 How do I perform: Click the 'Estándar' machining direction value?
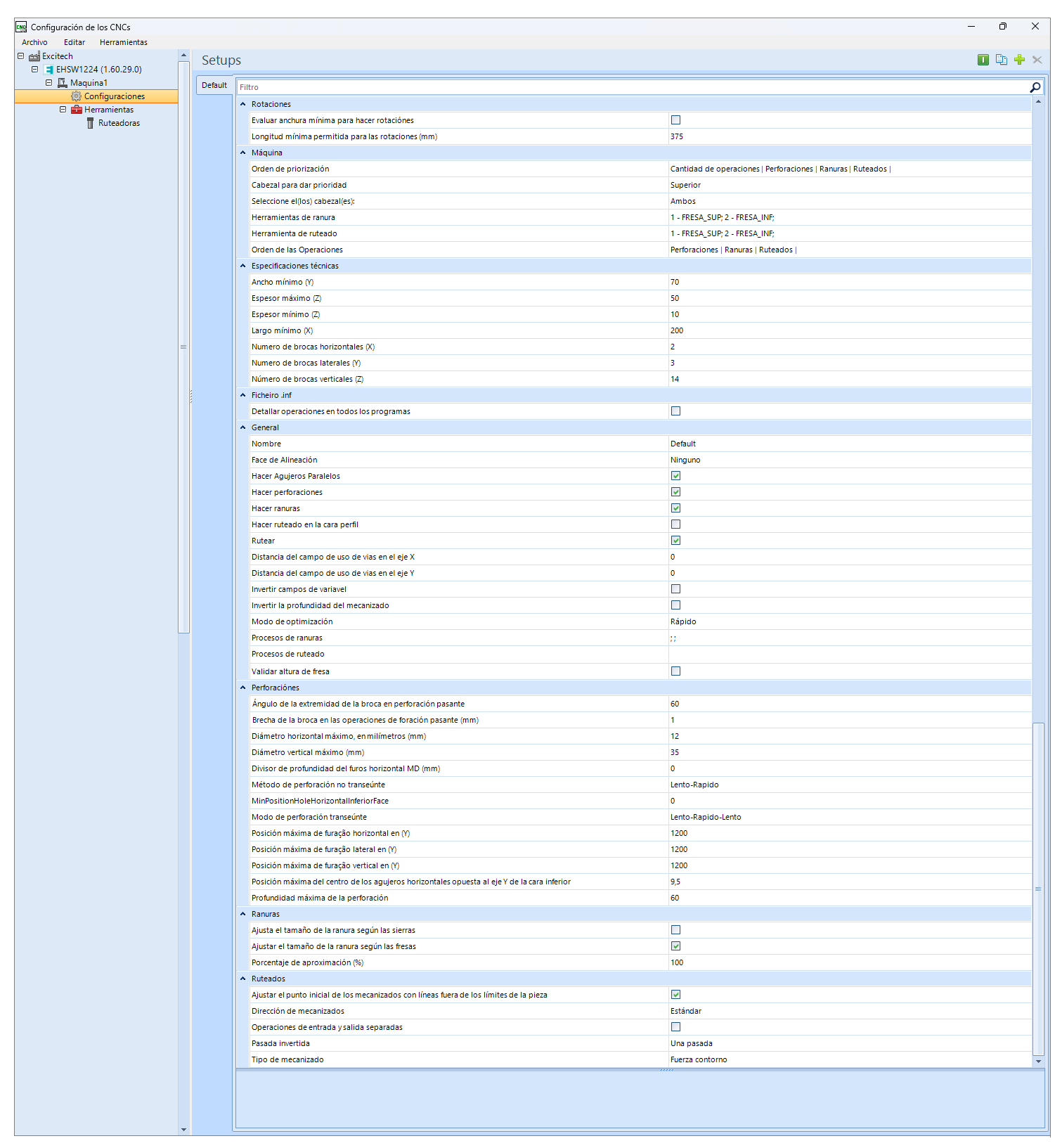686,1011
